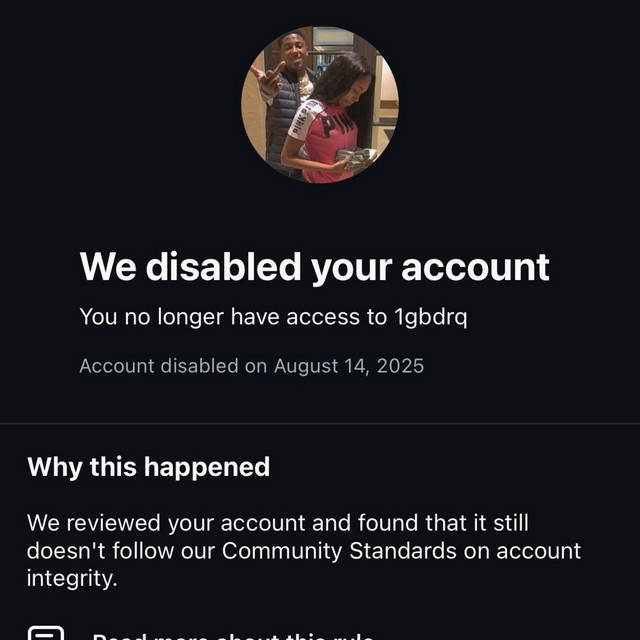Select the date August 14, 2025
The width and height of the screenshot is (640, 640).
[349, 366]
